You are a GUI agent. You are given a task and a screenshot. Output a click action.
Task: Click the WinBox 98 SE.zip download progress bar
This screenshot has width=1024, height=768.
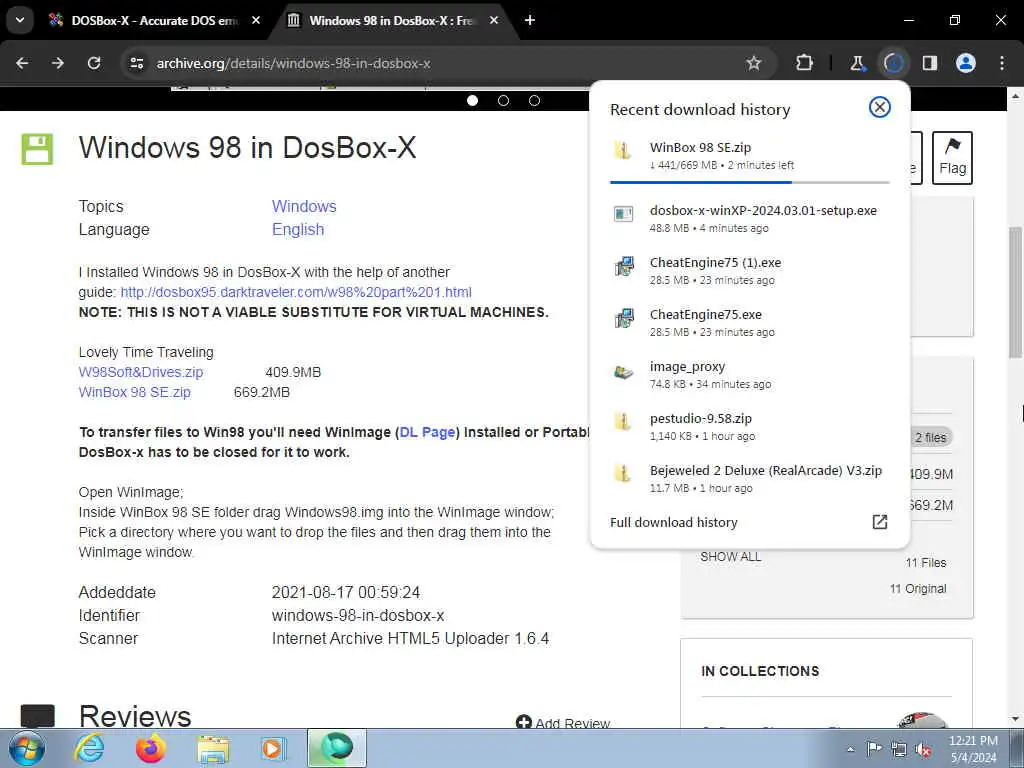point(749,182)
